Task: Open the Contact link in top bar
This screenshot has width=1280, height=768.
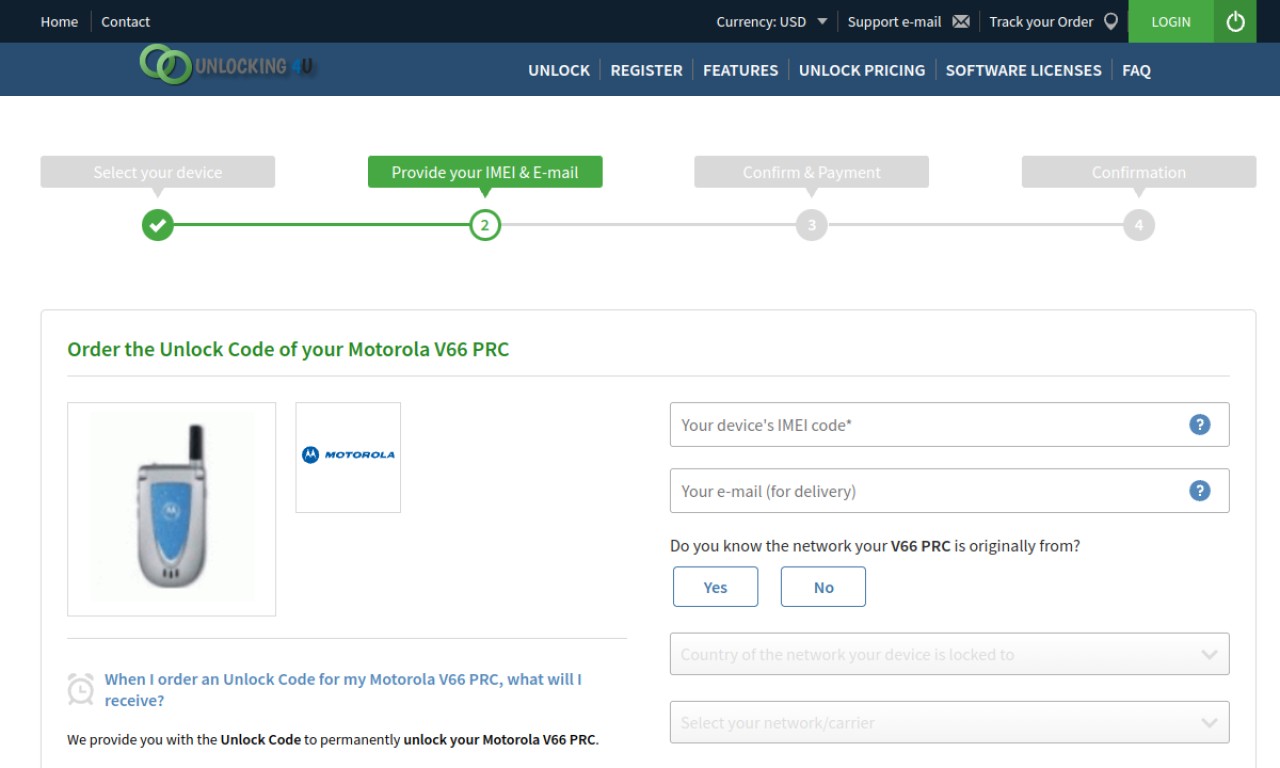Action: pos(125,22)
